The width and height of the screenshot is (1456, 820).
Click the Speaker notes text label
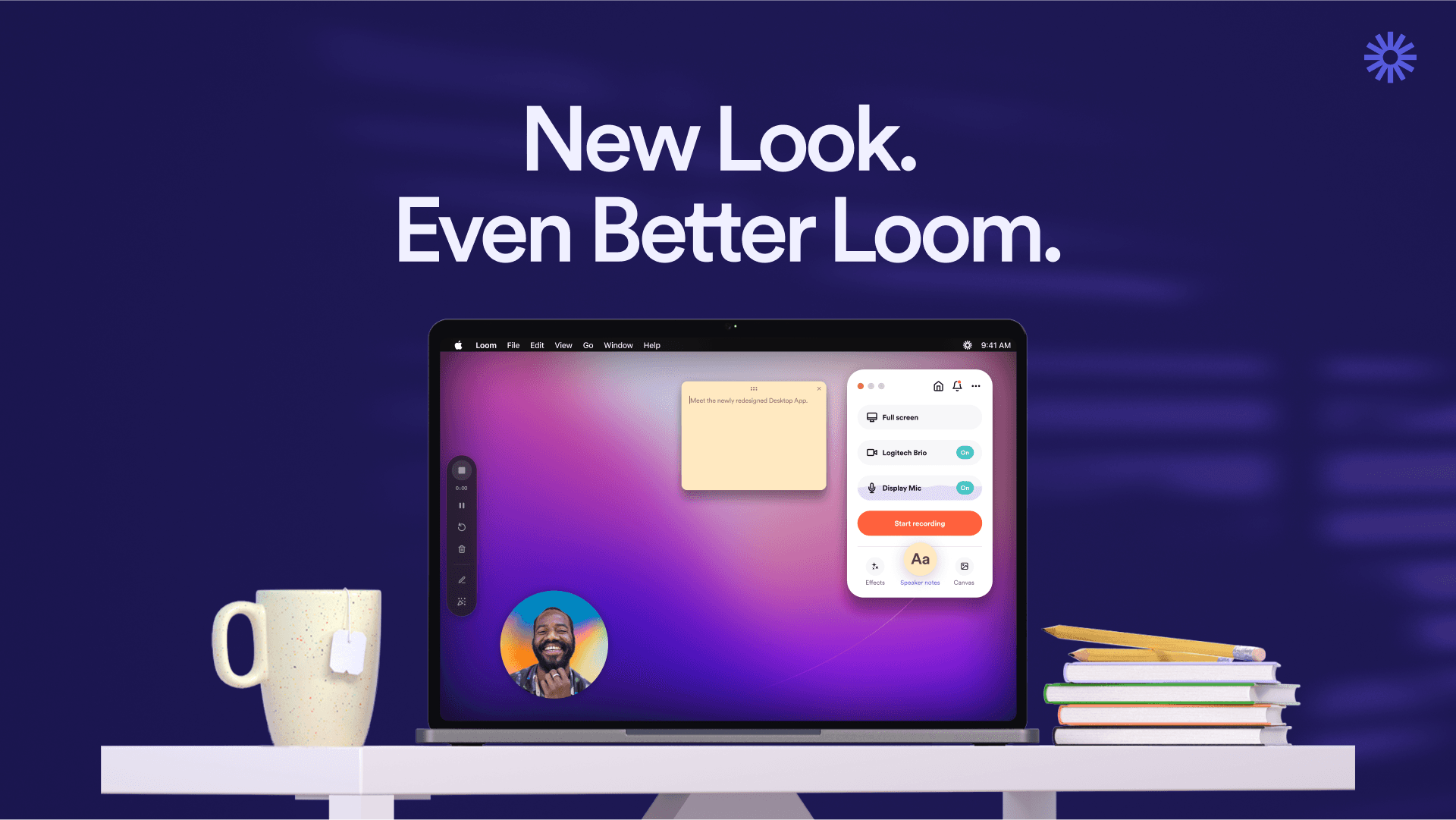920,582
